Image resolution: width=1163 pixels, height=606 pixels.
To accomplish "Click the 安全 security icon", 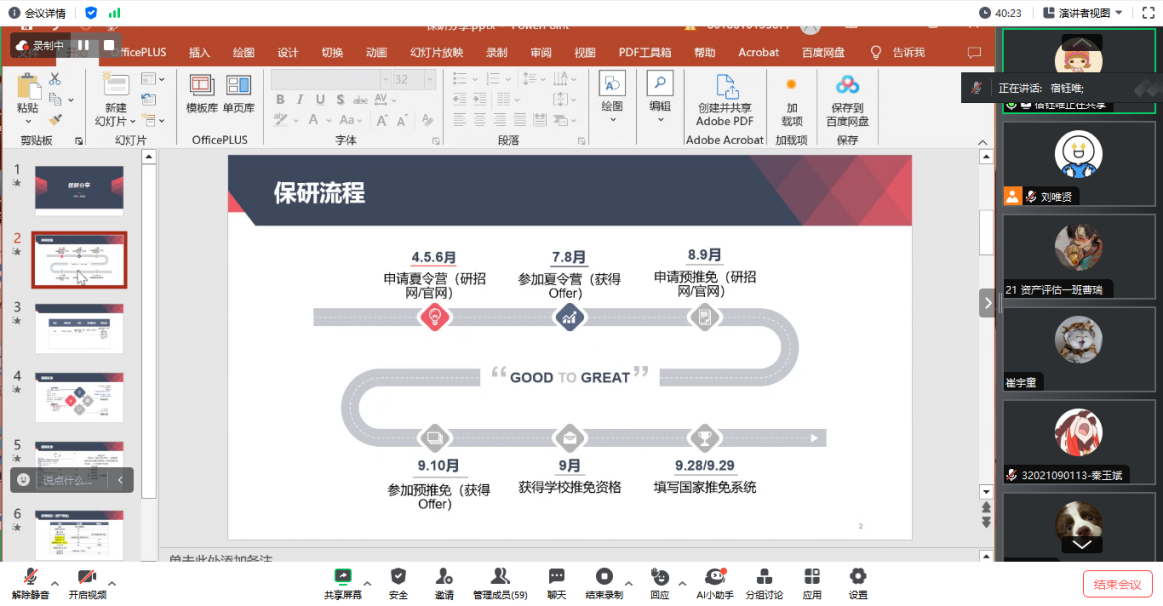I will click(398, 578).
